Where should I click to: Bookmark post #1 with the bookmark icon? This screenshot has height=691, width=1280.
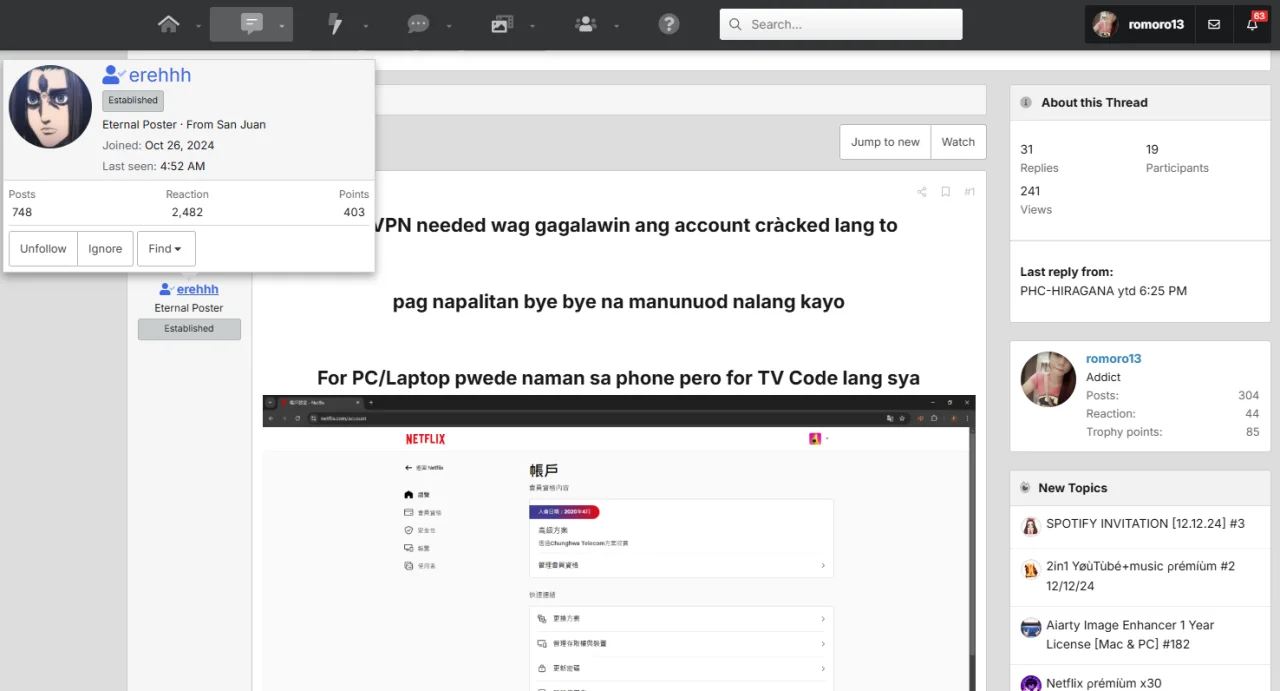click(x=945, y=192)
